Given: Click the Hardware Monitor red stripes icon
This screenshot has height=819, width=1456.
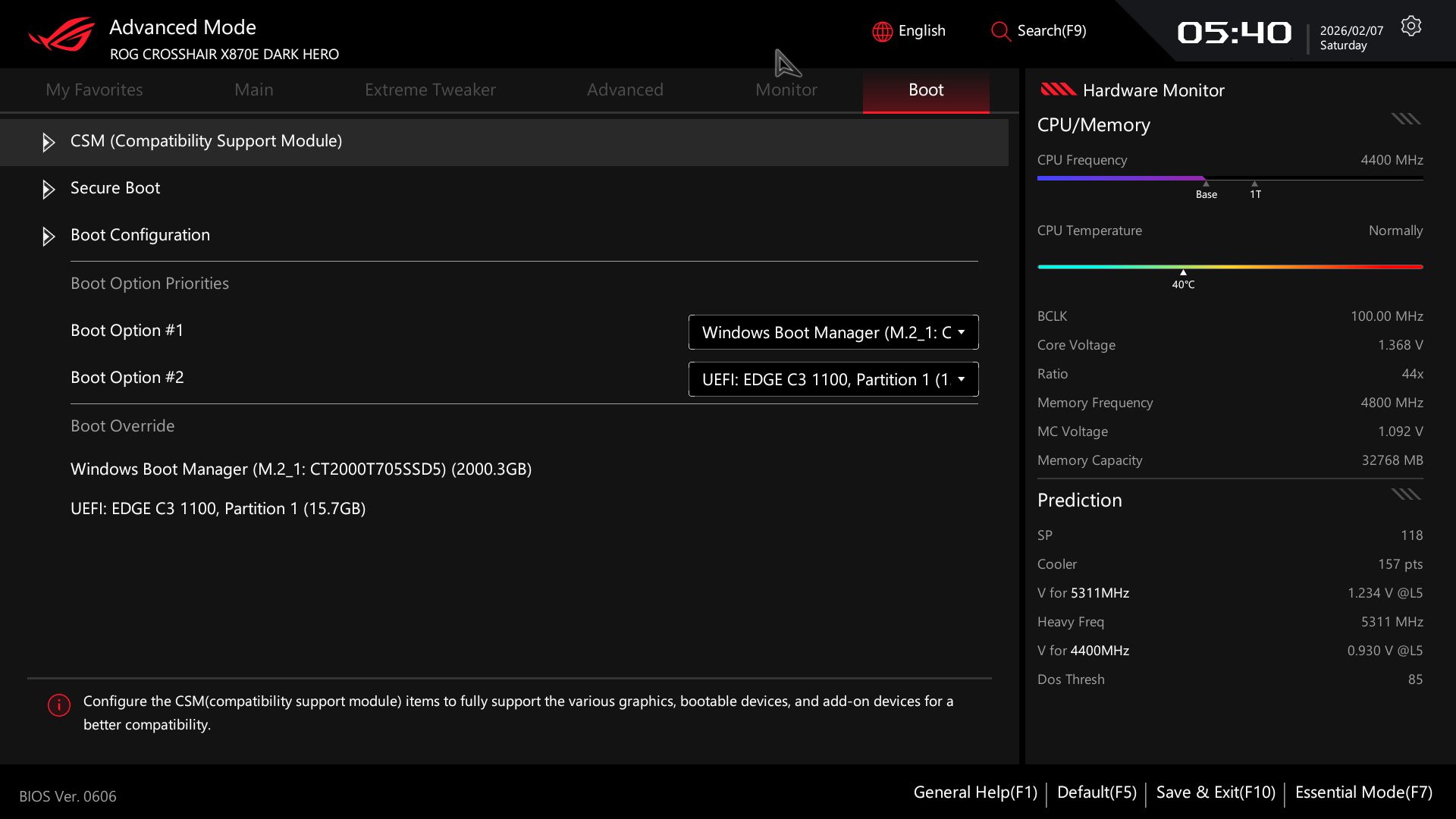Looking at the screenshot, I should (x=1058, y=90).
